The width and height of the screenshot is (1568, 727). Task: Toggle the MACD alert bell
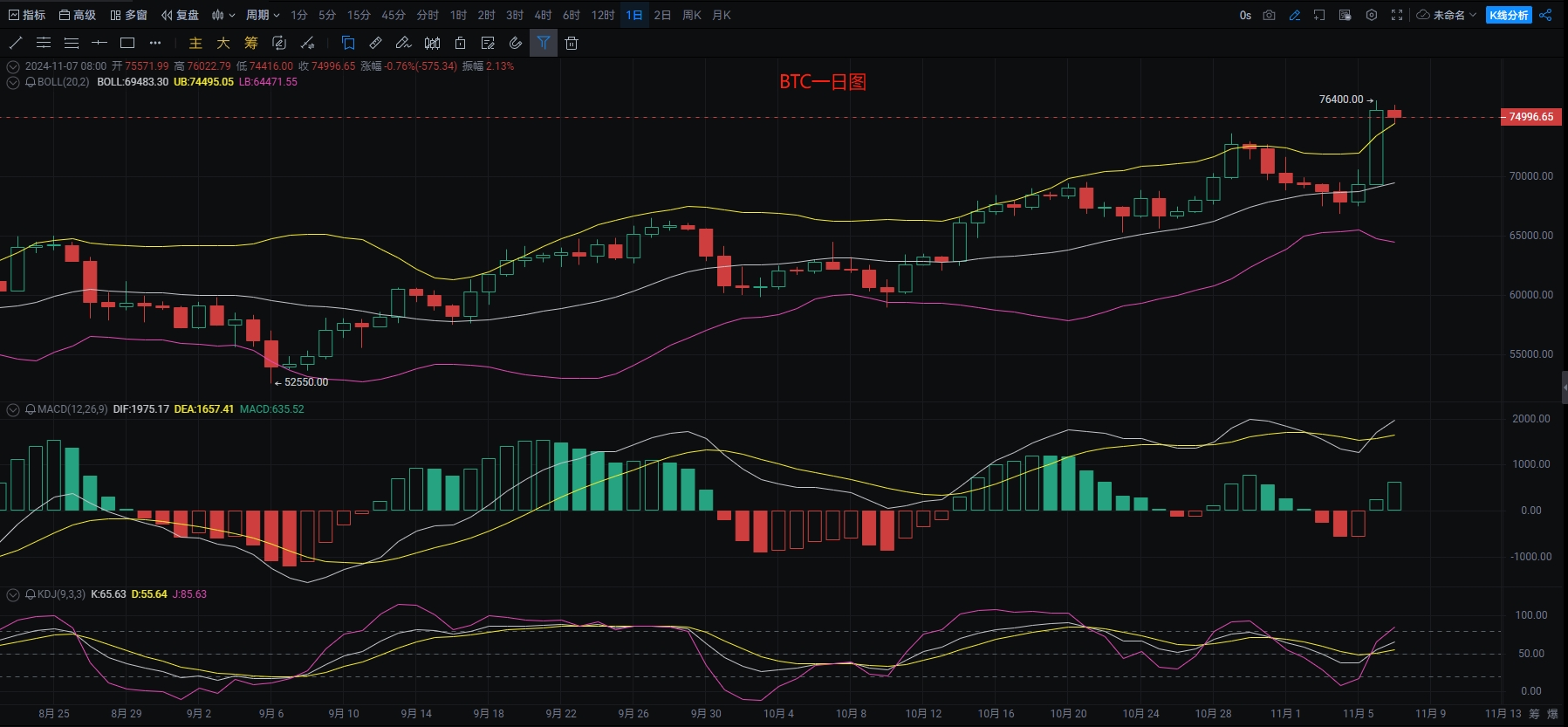click(31, 409)
